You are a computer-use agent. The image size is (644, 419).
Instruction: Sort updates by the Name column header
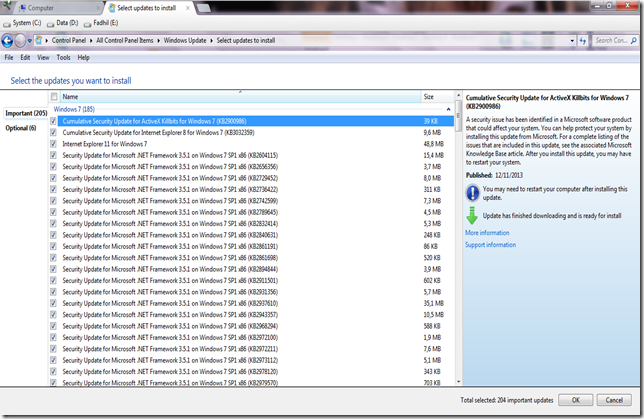pyautogui.click(x=240, y=97)
